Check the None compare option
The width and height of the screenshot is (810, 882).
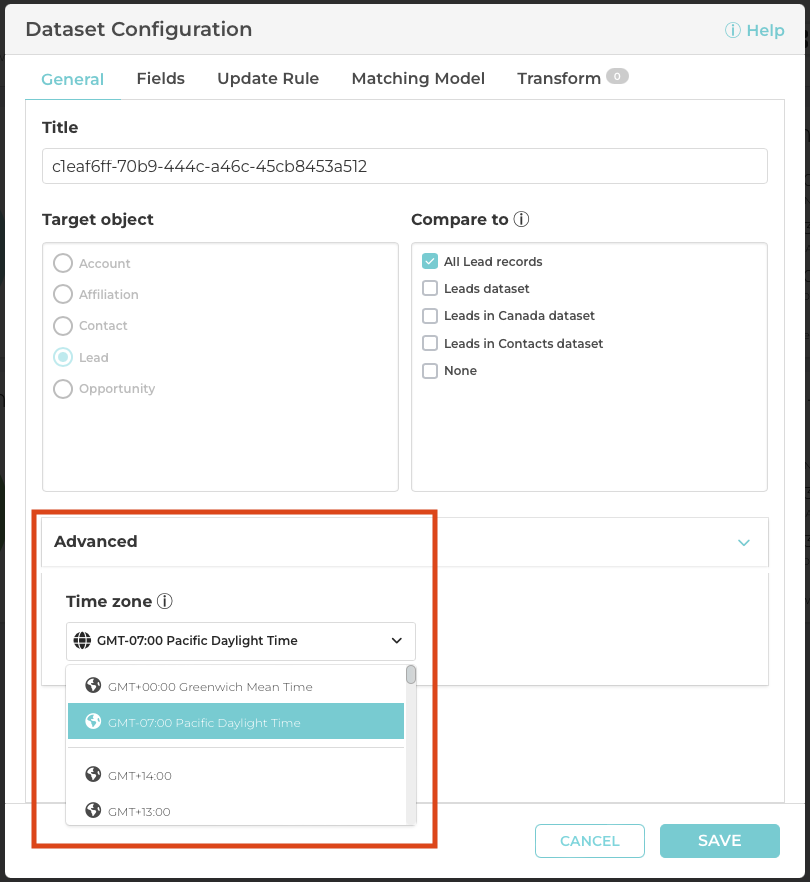[430, 371]
